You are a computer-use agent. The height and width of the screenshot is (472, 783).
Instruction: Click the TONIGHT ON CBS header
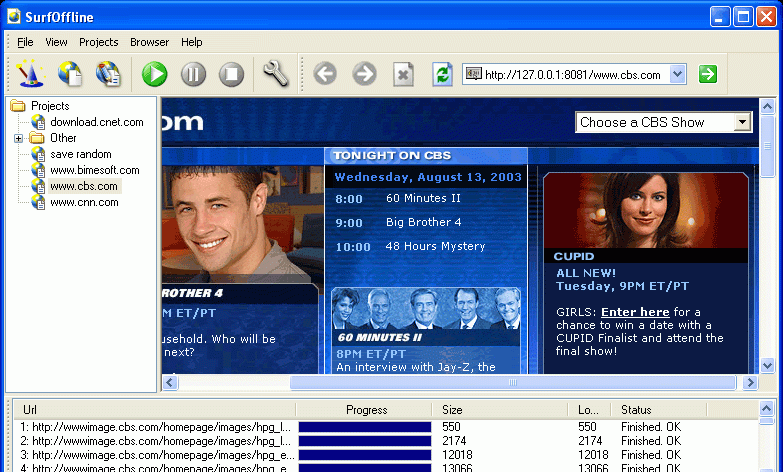point(392,155)
